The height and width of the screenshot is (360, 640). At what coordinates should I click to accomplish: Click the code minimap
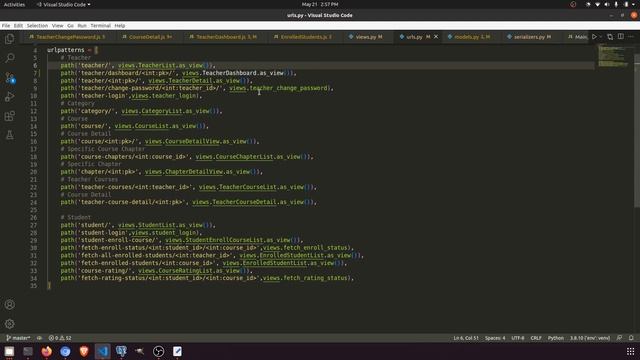pos(612,56)
